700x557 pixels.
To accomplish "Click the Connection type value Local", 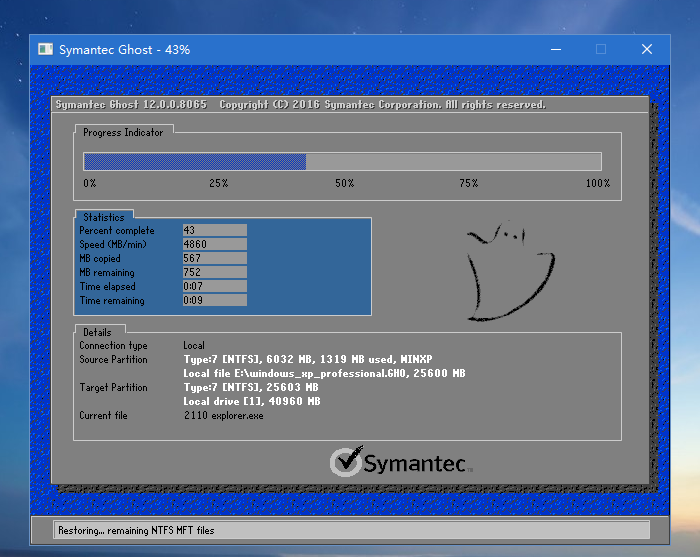I will [x=194, y=345].
